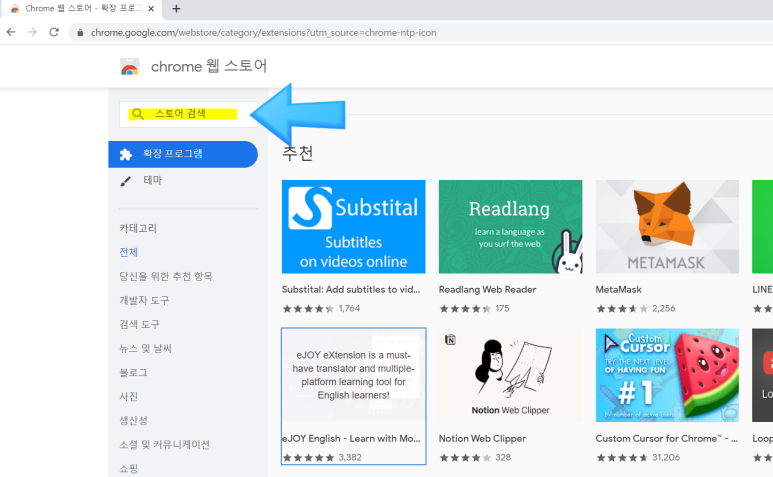Focus the 스토어 검색 search field
The height and width of the screenshot is (477, 773).
click(x=188, y=114)
